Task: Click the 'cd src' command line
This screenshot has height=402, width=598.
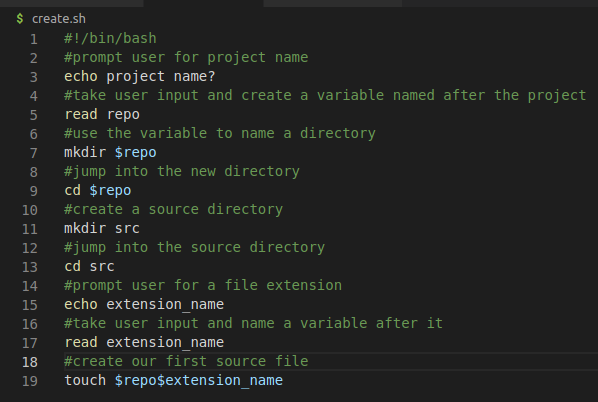Action: click(x=89, y=266)
